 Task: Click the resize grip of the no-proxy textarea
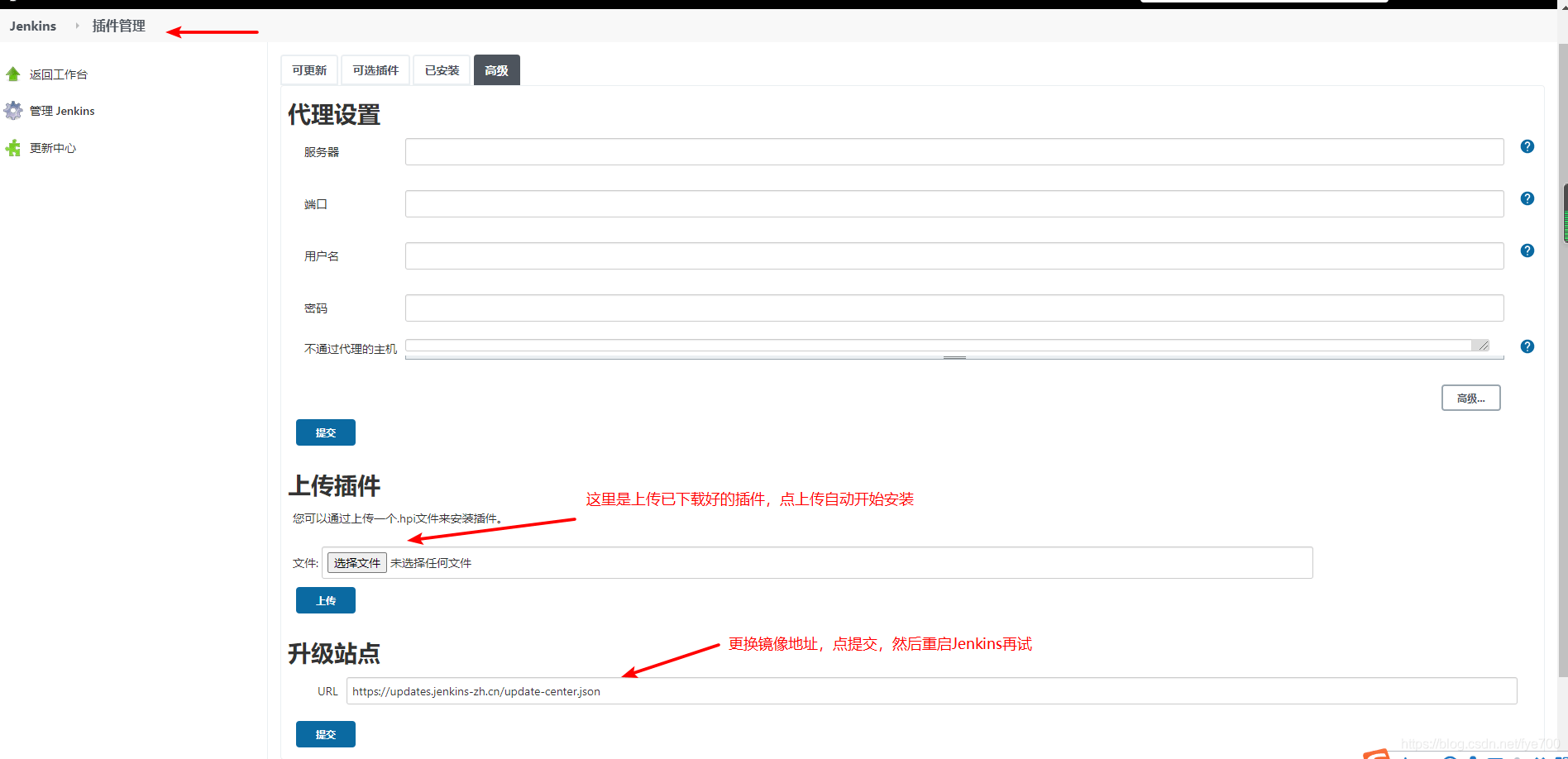(x=1483, y=346)
